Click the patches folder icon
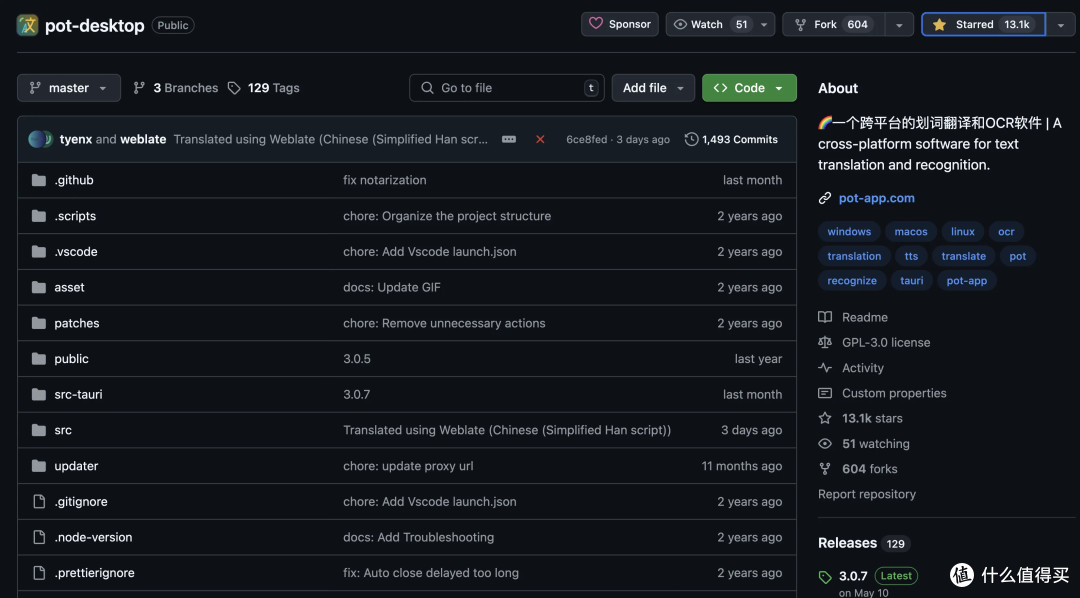This screenshot has height=598, width=1080. coord(39,323)
